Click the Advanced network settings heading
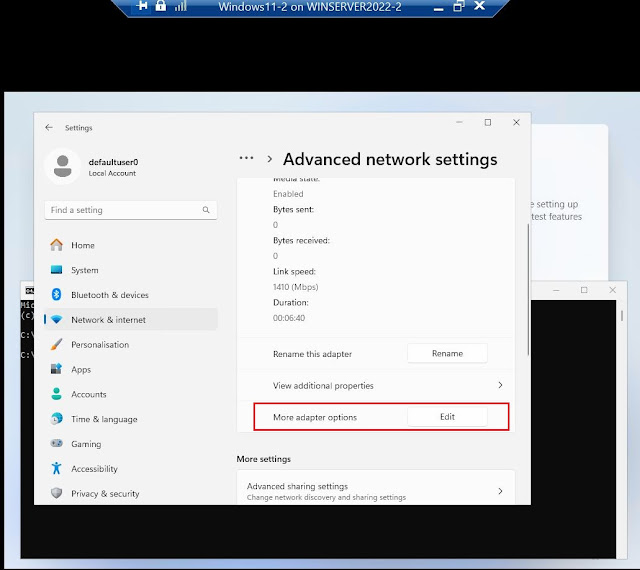 click(390, 159)
